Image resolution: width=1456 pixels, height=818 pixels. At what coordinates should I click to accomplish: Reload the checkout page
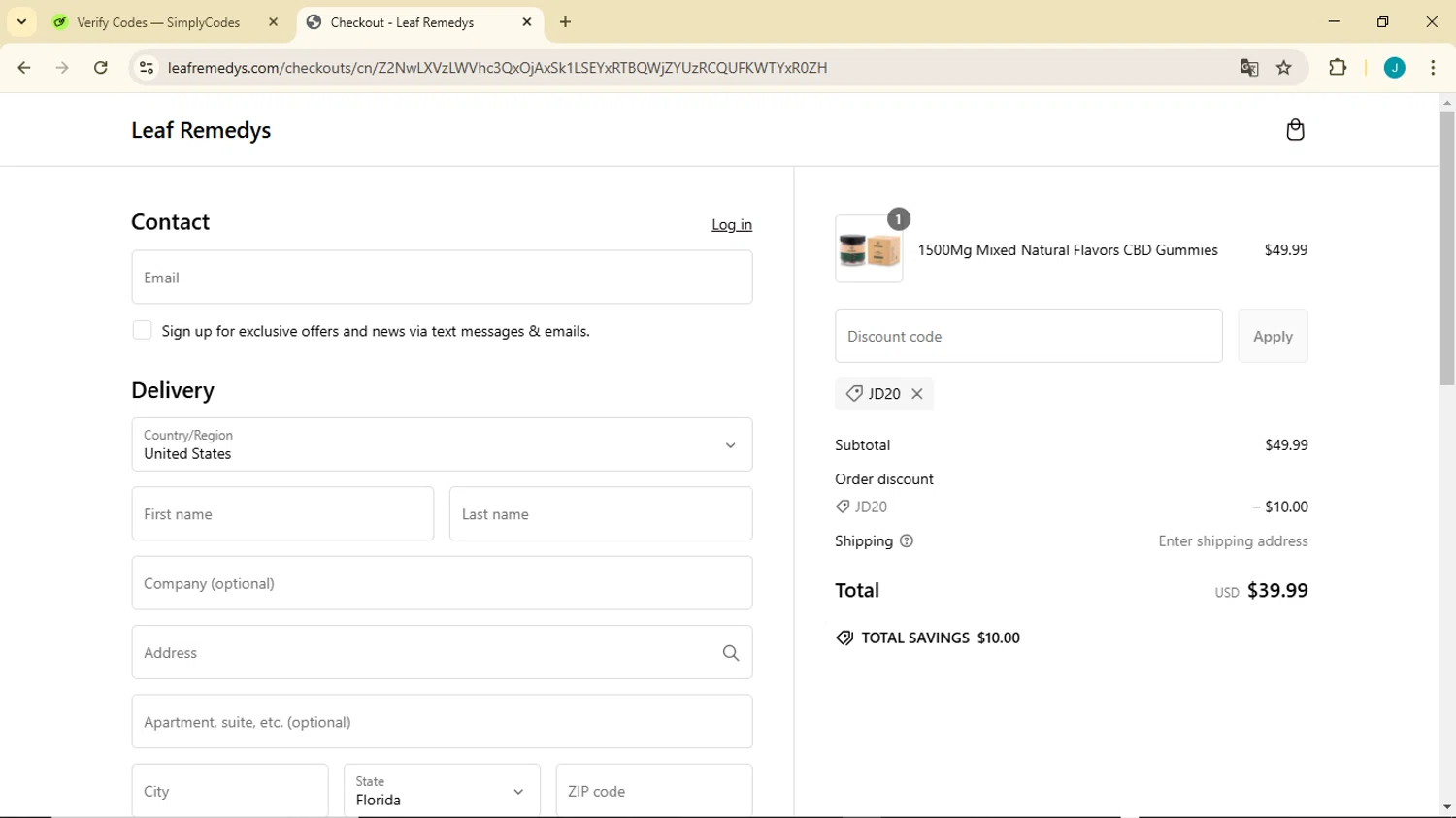click(101, 68)
